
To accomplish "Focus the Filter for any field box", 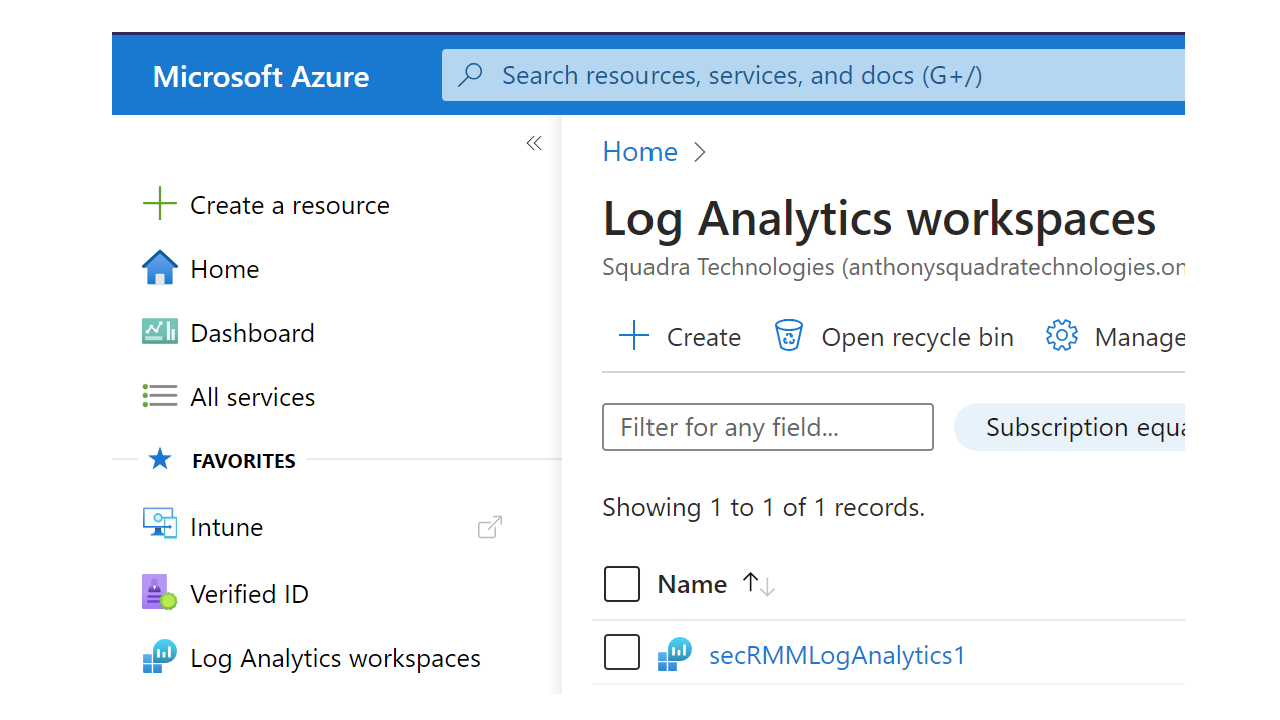I will point(768,427).
